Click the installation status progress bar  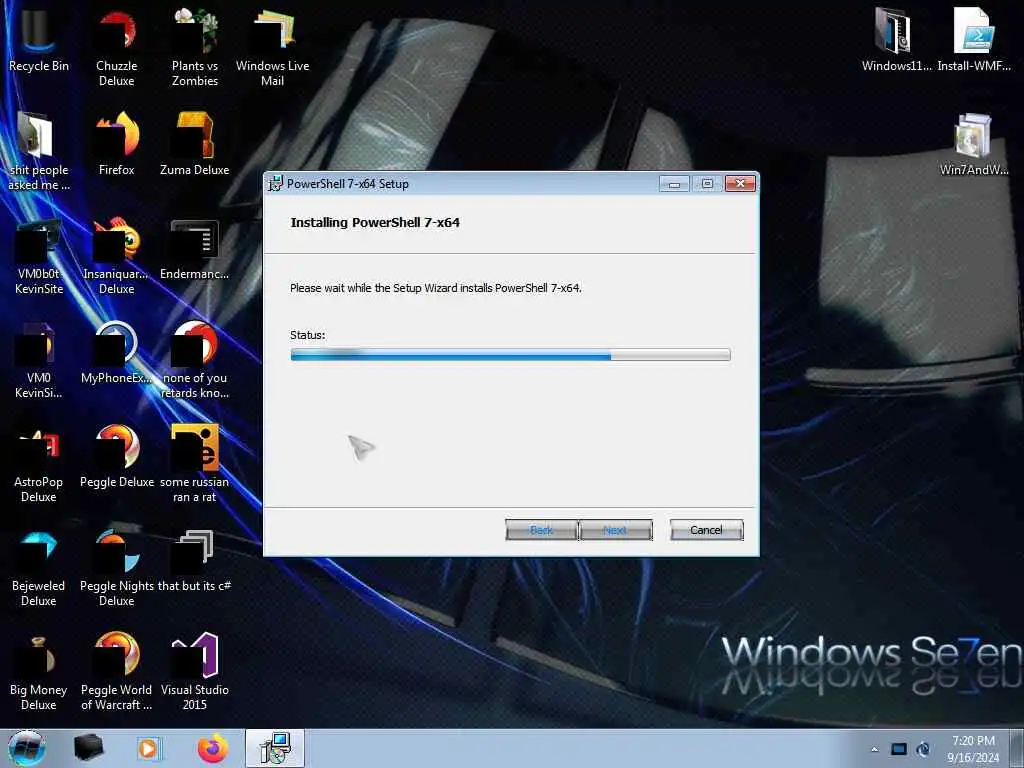click(510, 355)
